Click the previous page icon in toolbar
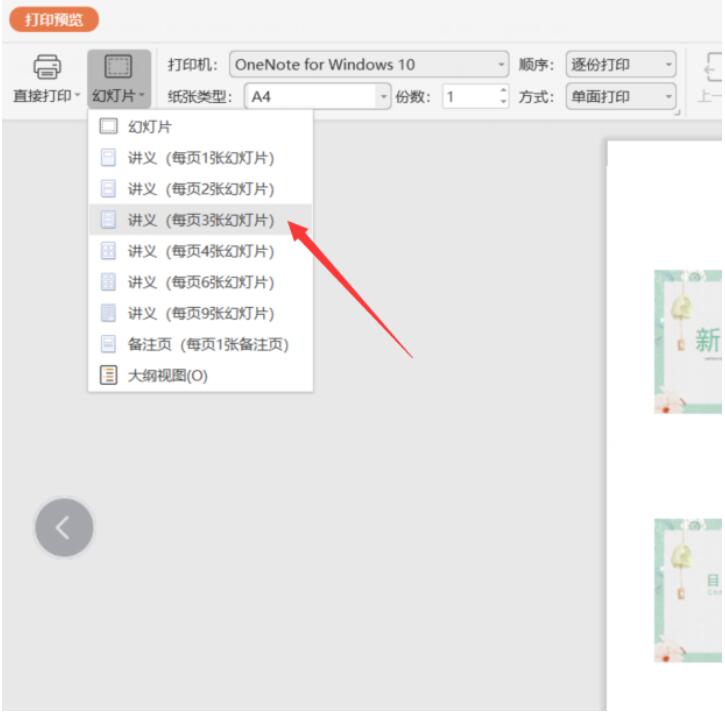725x712 pixels. point(713,68)
